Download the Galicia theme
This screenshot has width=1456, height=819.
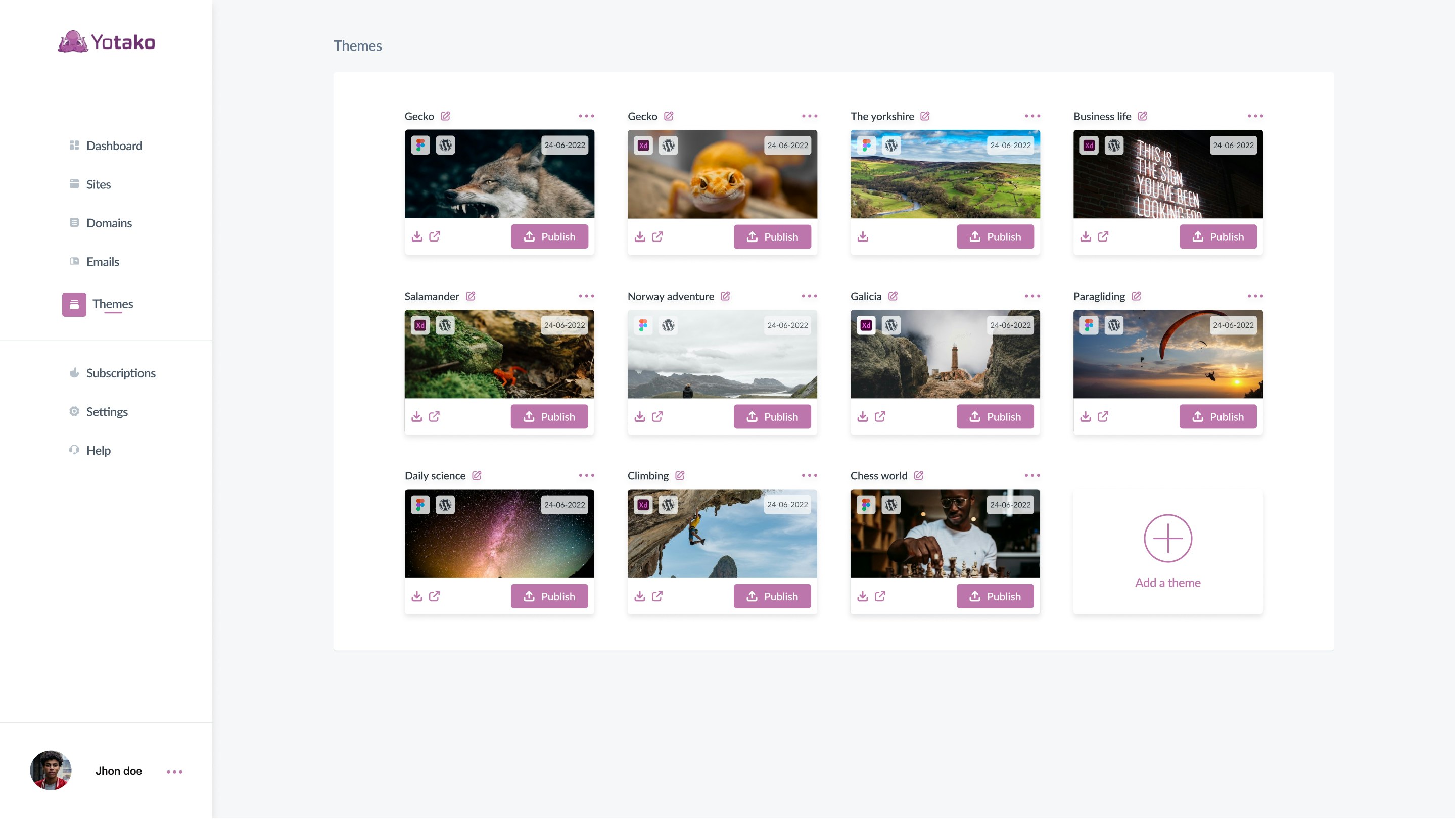tap(863, 416)
